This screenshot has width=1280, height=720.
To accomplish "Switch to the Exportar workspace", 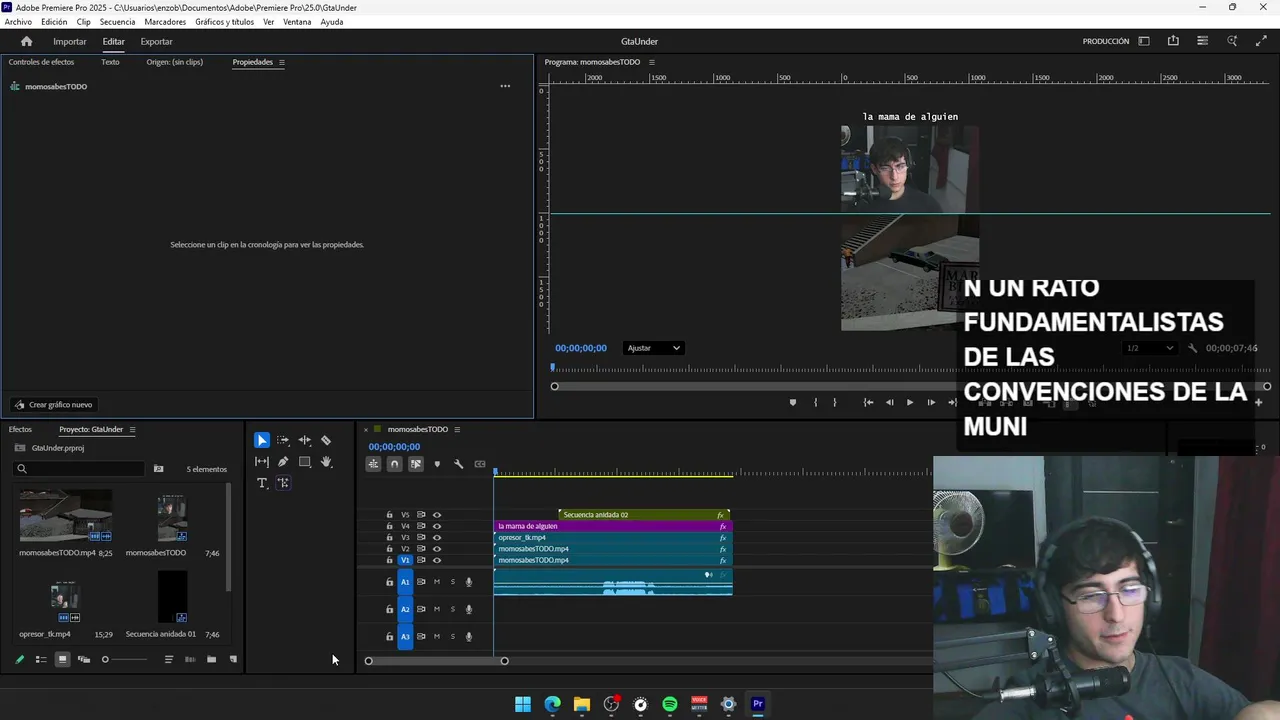I will pos(156,42).
